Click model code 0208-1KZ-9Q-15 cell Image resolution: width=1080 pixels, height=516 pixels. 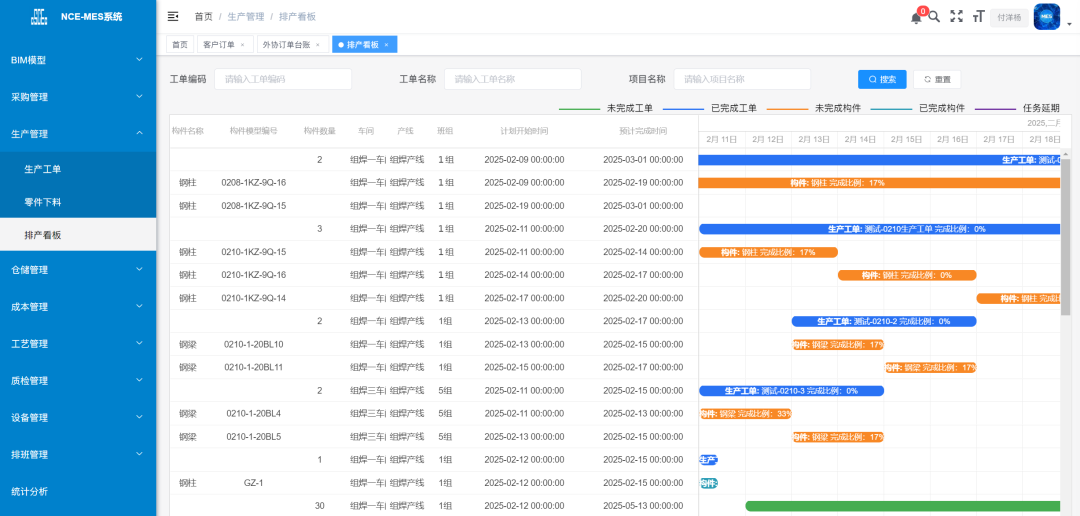pyautogui.click(x=253, y=206)
